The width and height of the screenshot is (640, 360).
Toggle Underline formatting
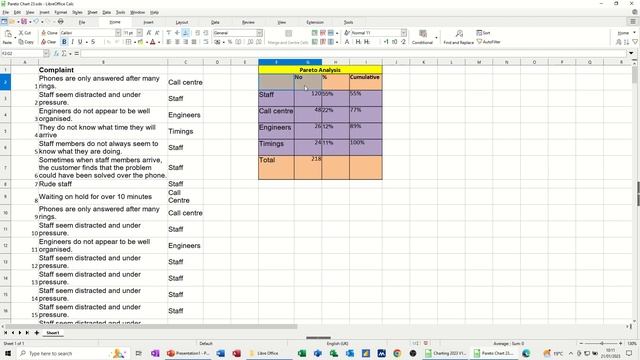[x=80, y=42]
